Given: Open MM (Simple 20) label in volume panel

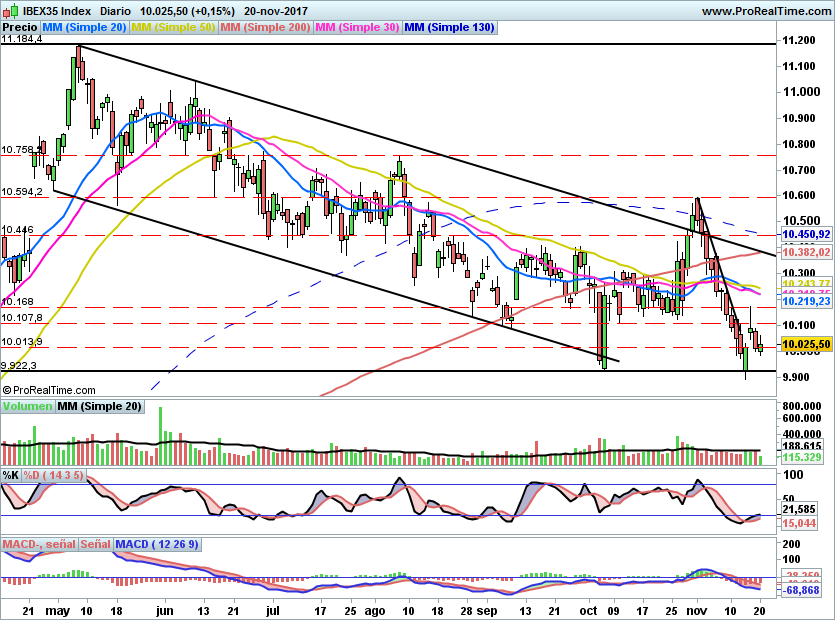Looking at the screenshot, I should tap(99, 406).
